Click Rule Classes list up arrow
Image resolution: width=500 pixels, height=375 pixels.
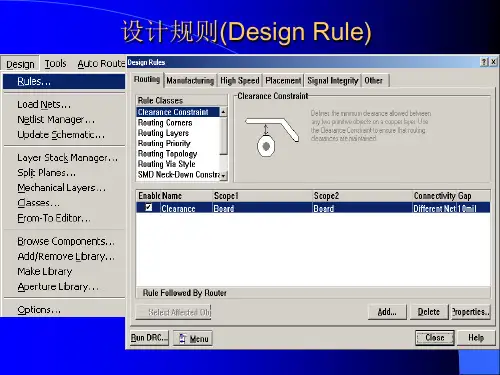223,112
